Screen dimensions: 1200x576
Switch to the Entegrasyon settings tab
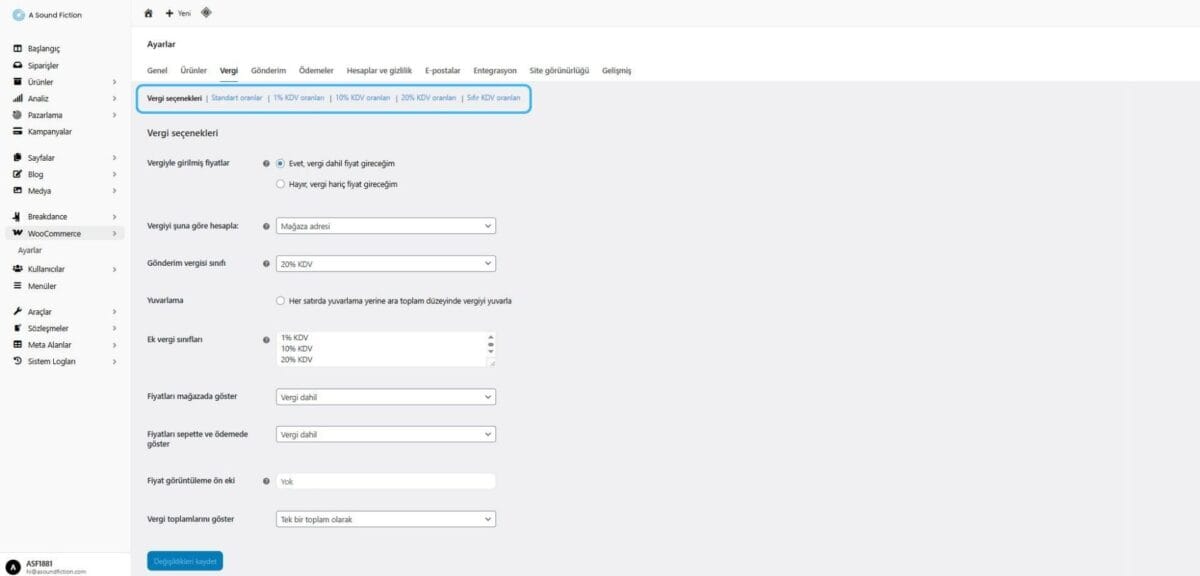pos(495,70)
